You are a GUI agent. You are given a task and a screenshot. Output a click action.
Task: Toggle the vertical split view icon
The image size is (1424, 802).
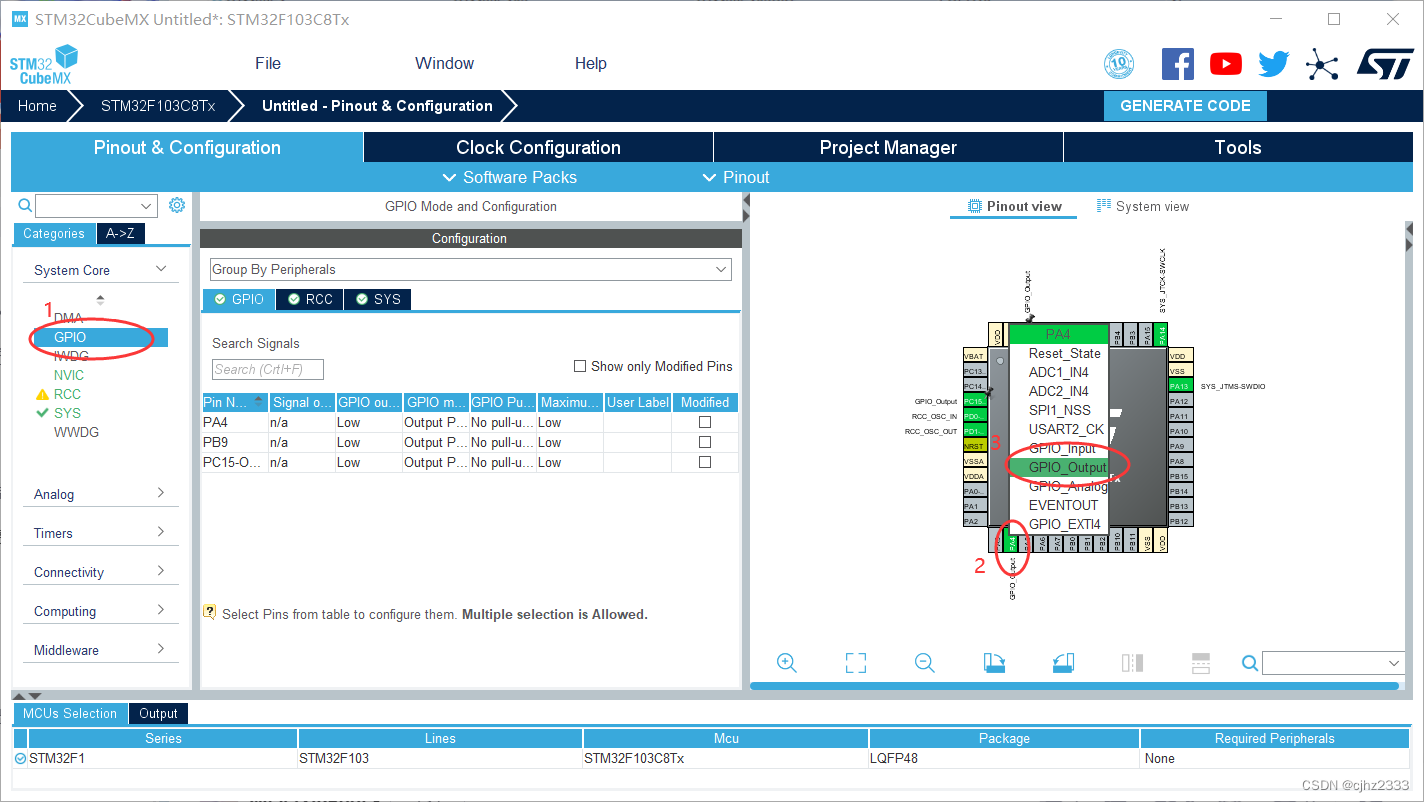coord(1132,663)
